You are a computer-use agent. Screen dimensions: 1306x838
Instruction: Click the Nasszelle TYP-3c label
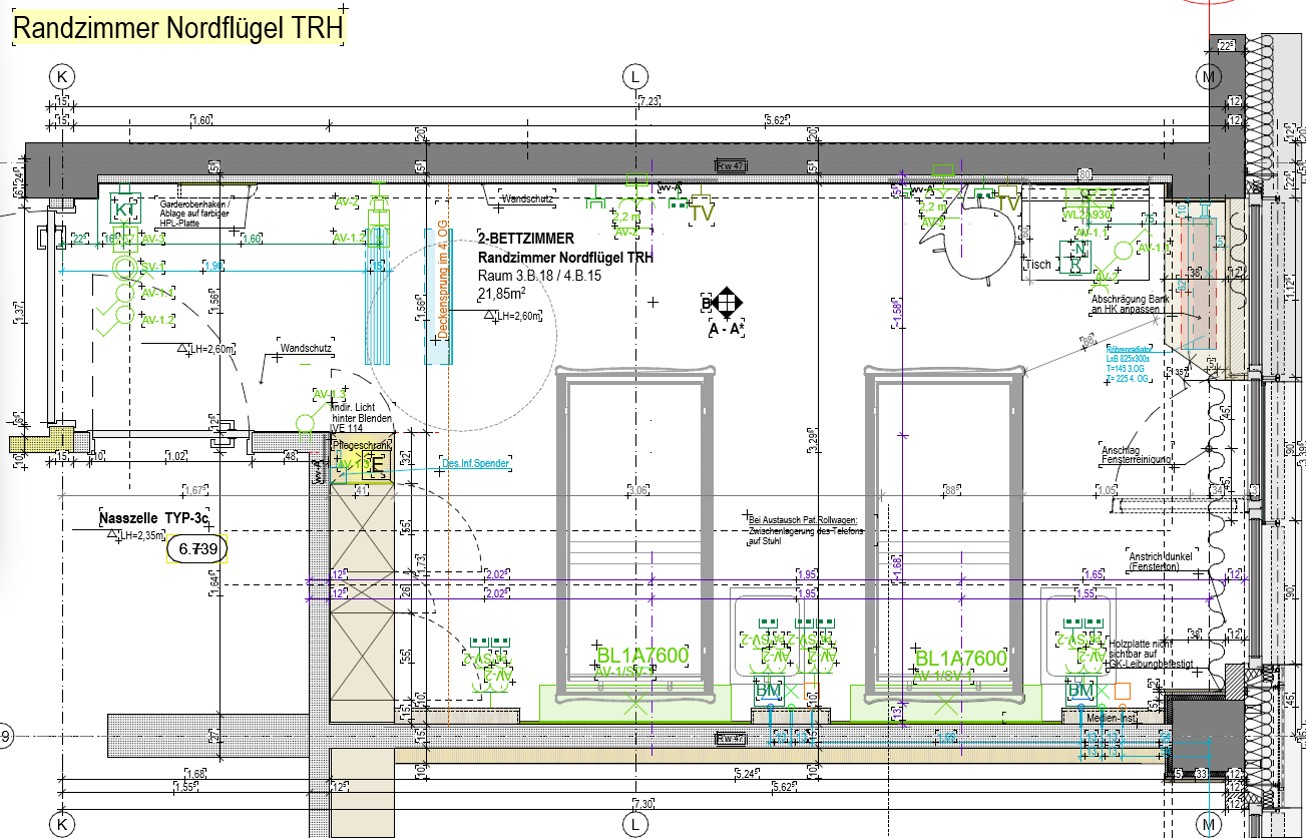(151, 519)
